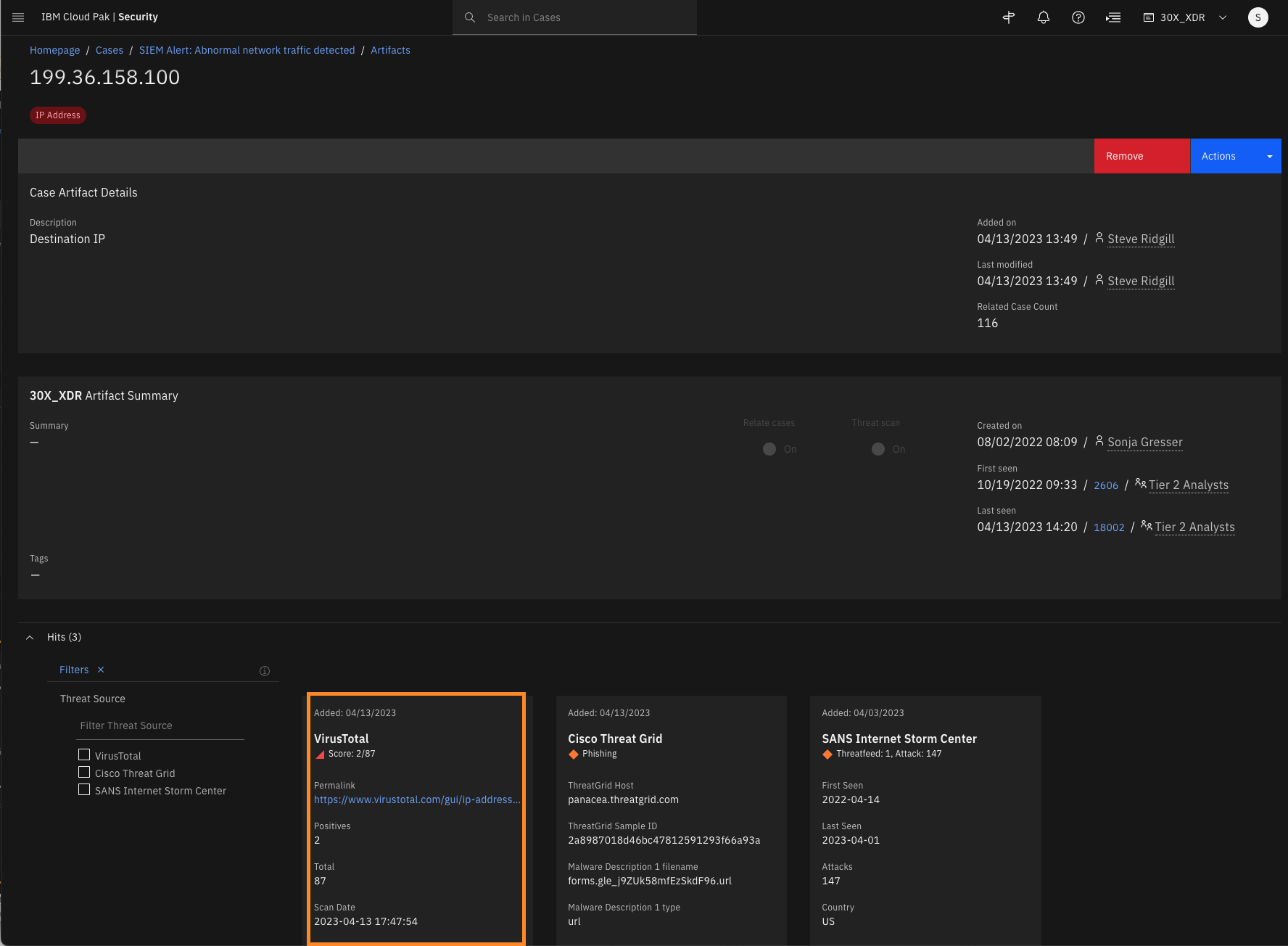Select the Cisco Threat Grid card title
This screenshot has width=1288, height=946.
tap(615, 739)
